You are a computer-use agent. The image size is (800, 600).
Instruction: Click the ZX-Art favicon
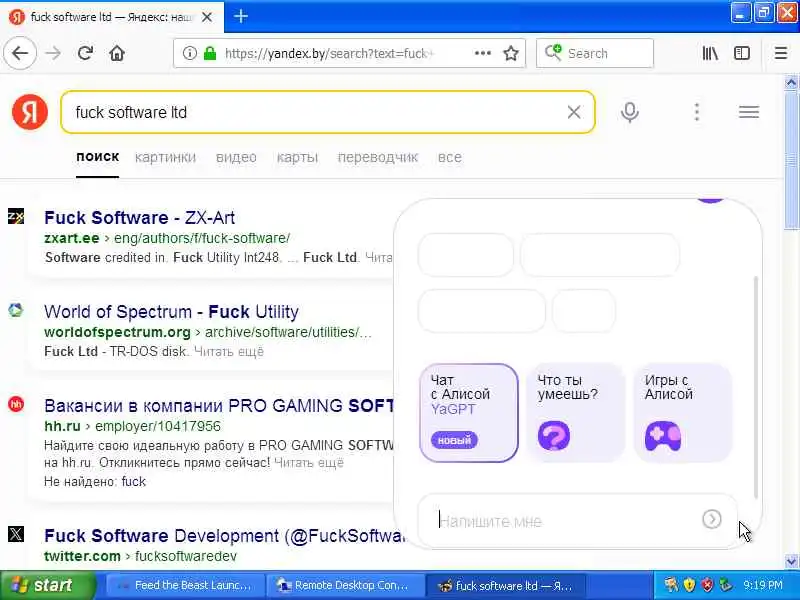(16, 216)
